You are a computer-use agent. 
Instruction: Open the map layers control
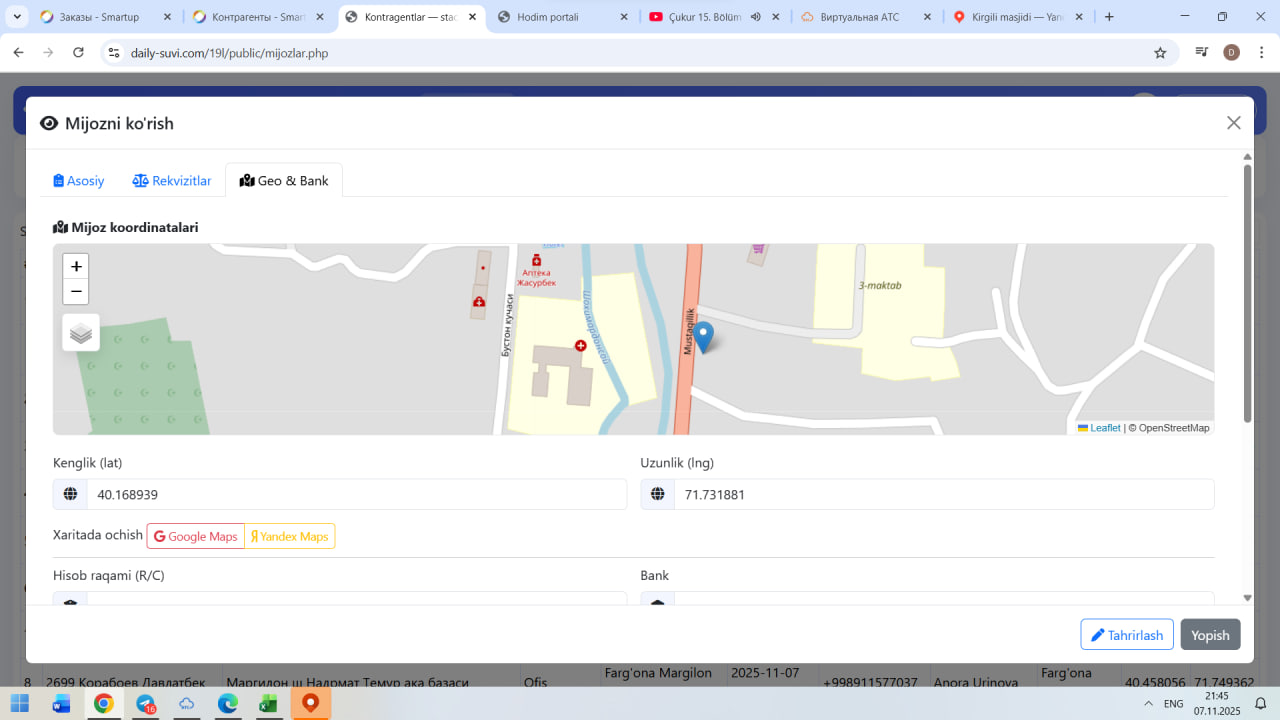click(81, 333)
